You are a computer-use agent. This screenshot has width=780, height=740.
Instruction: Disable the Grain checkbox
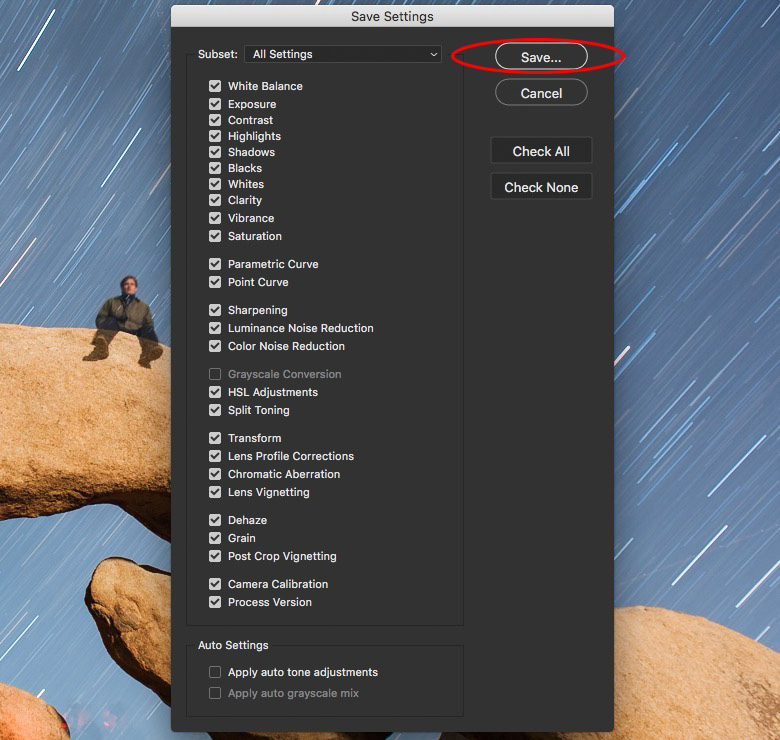point(215,538)
